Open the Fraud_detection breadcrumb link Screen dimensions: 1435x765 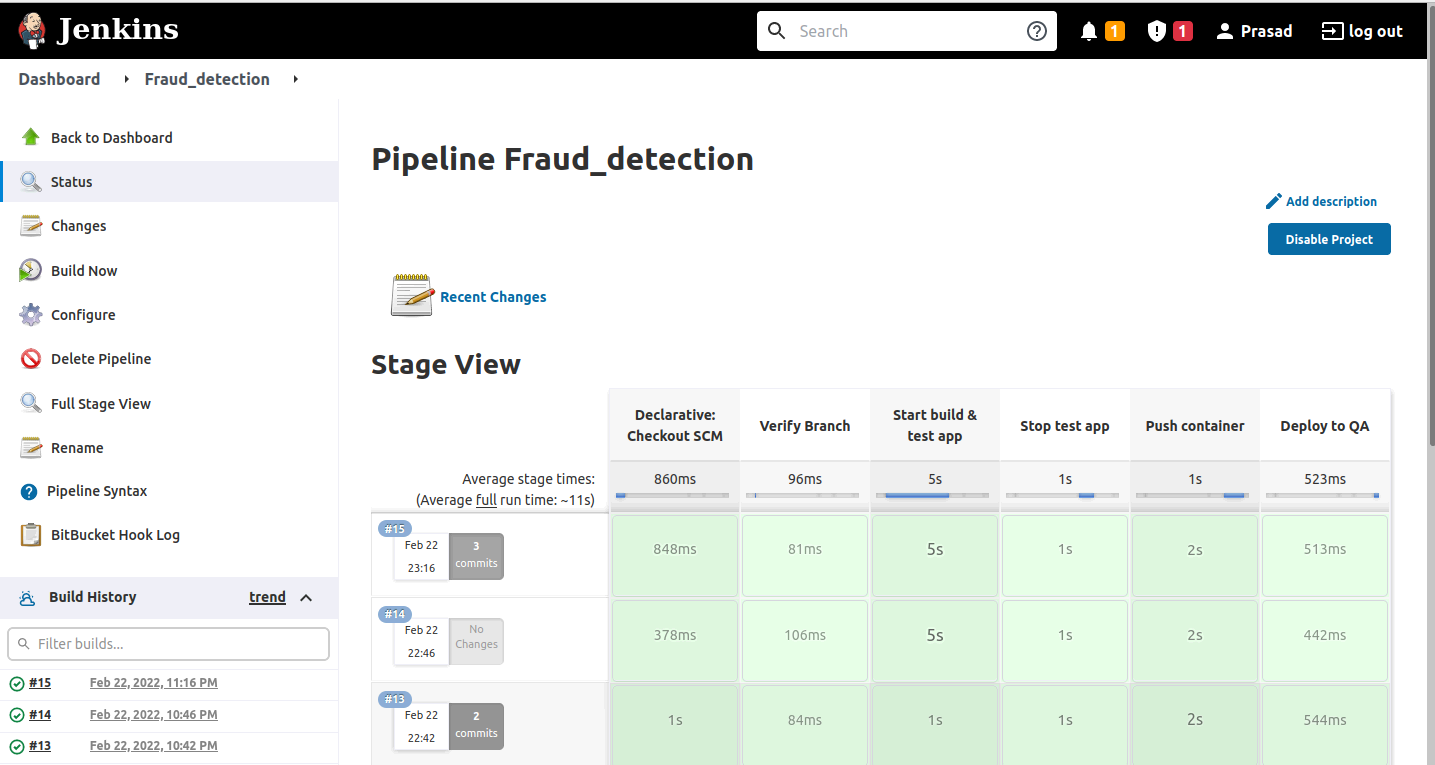[x=207, y=79]
